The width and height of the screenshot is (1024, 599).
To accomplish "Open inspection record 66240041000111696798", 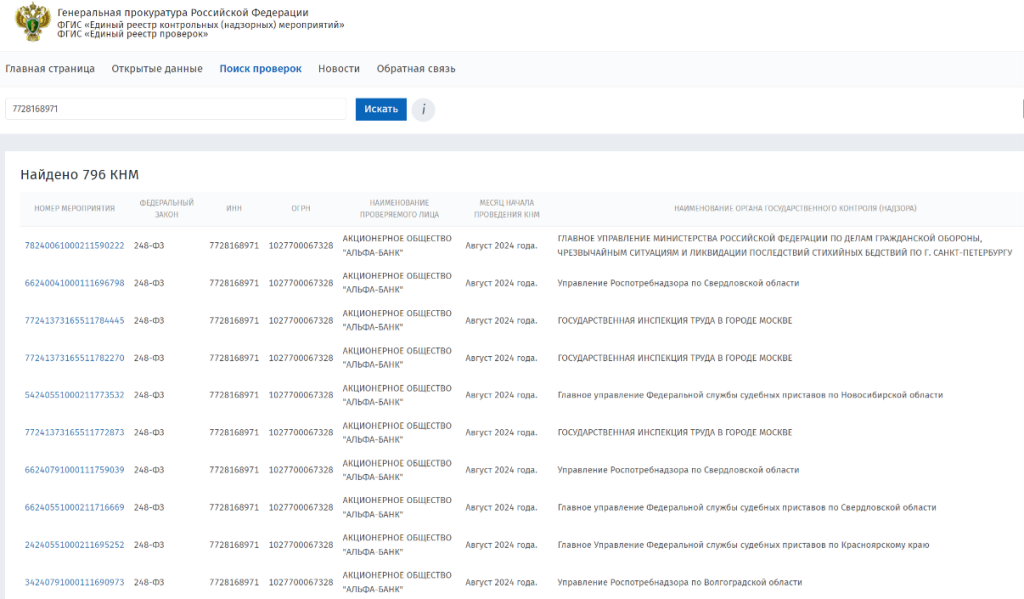I will 74,283.
